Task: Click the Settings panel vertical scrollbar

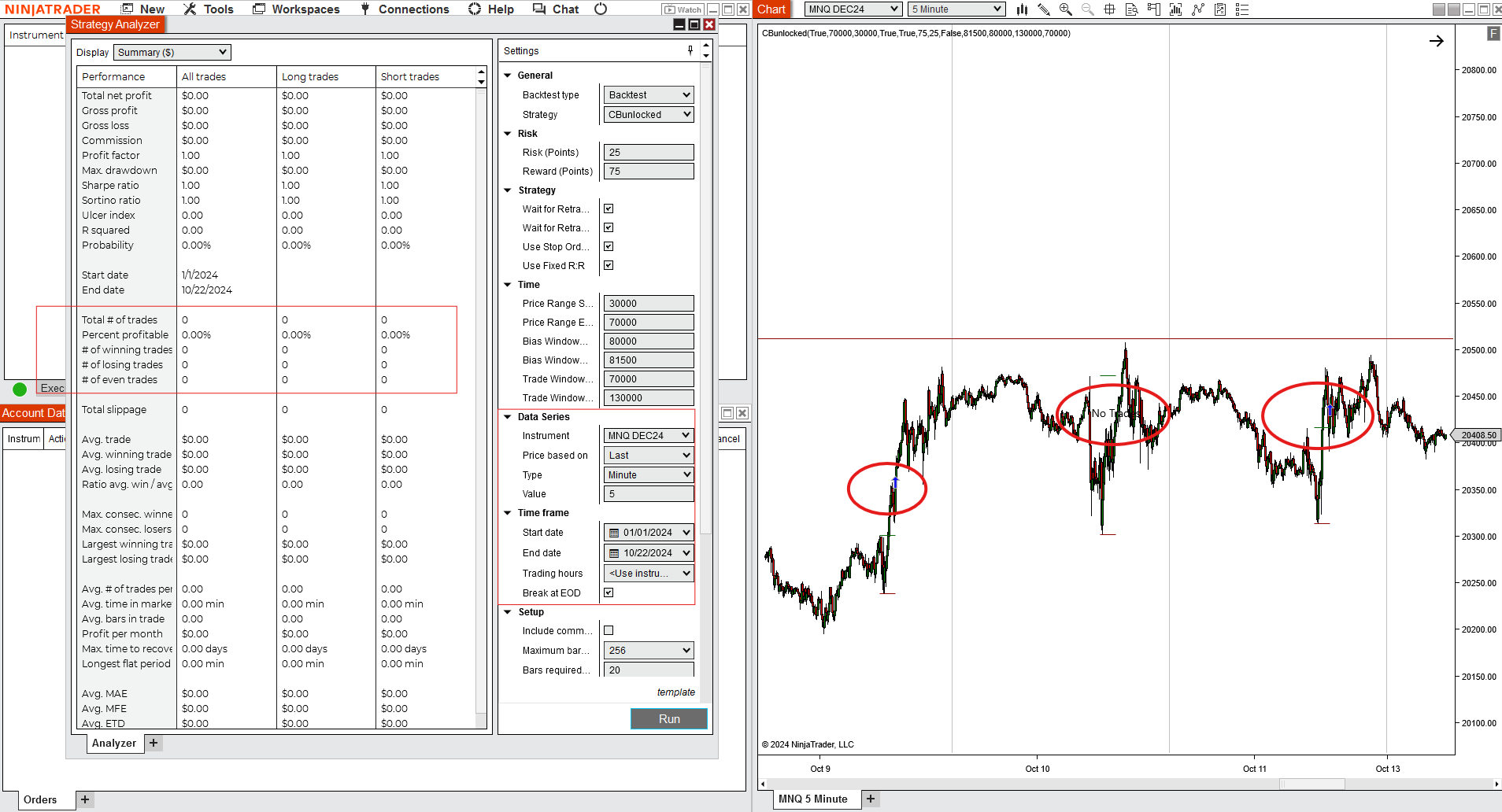Action: [705, 299]
